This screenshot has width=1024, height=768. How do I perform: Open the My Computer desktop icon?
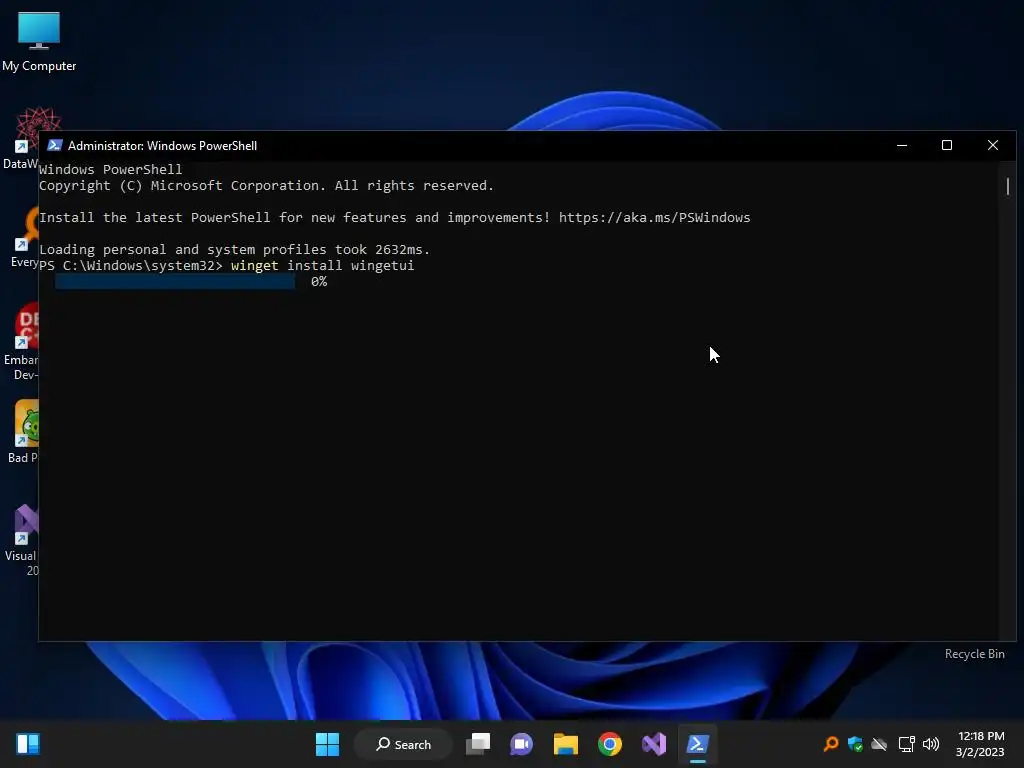click(39, 42)
